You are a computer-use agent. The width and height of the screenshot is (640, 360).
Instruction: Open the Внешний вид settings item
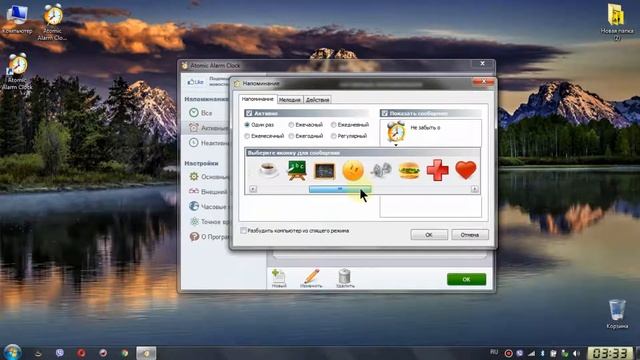pyautogui.click(x=208, y=191)
